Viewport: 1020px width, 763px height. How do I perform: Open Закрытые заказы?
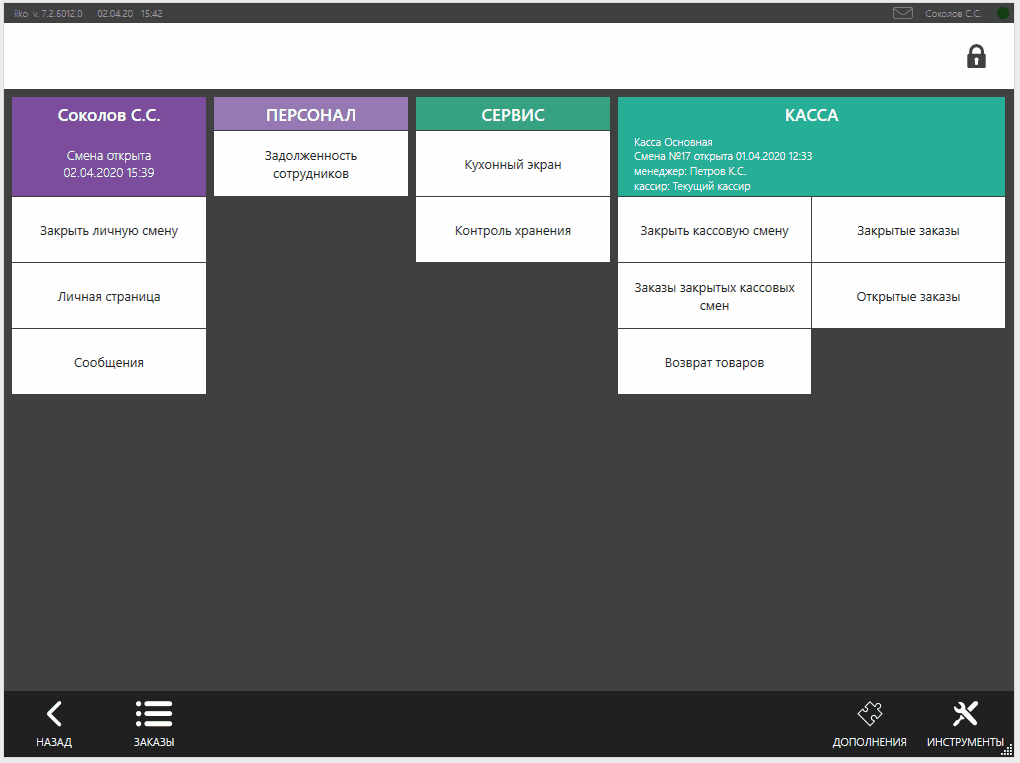908,230
